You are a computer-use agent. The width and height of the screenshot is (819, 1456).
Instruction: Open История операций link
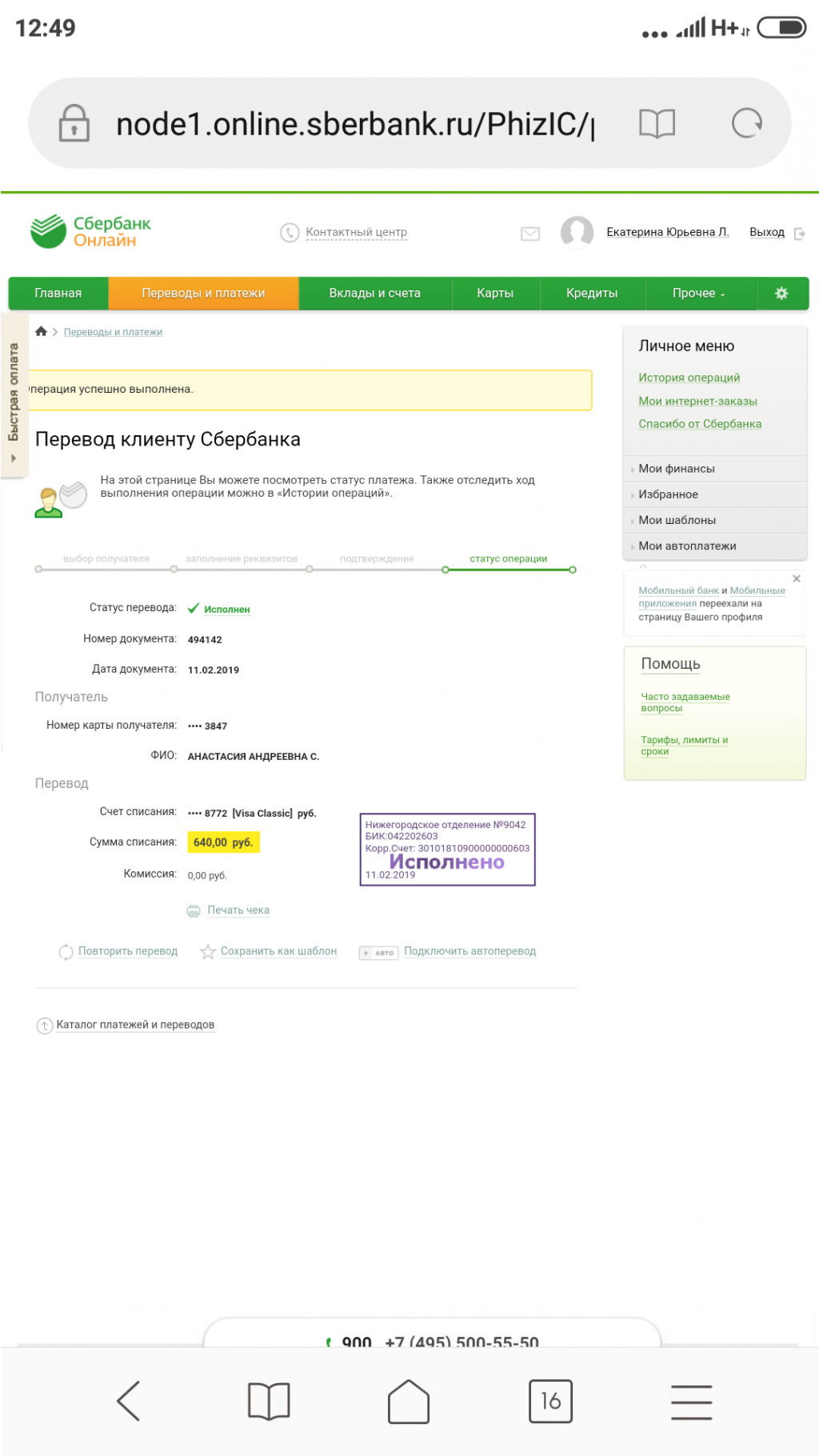[689, 378]
